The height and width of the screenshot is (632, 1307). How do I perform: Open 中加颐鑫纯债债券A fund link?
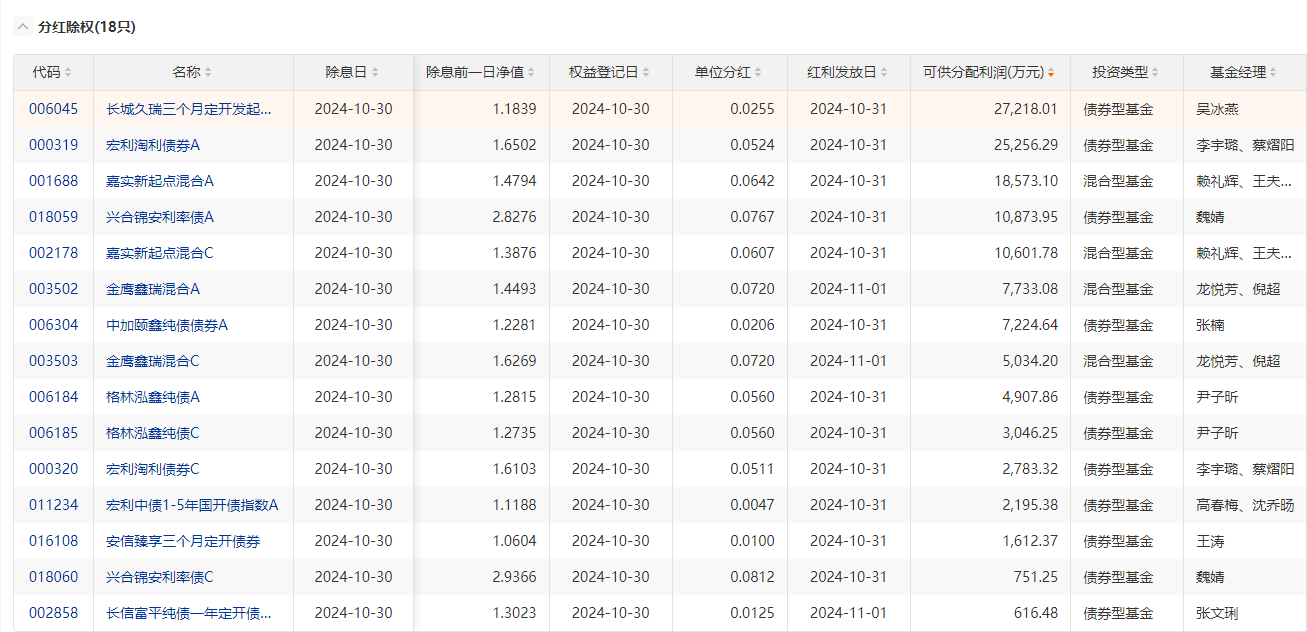tap(167, 325)
